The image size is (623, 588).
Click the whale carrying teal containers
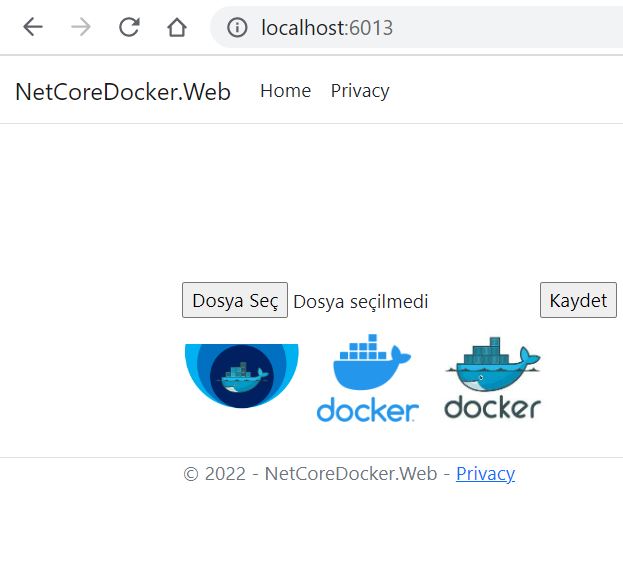[x=492, y=364]
